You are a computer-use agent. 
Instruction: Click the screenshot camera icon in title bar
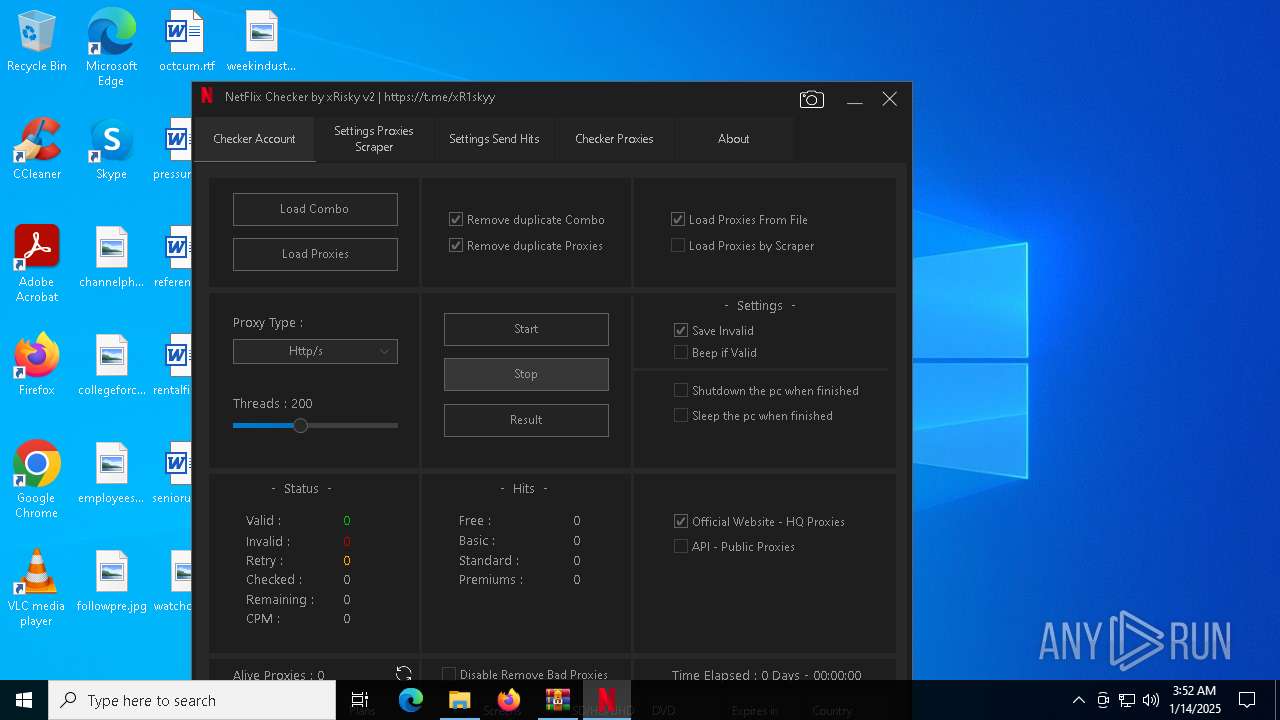[x=811, y=99]
